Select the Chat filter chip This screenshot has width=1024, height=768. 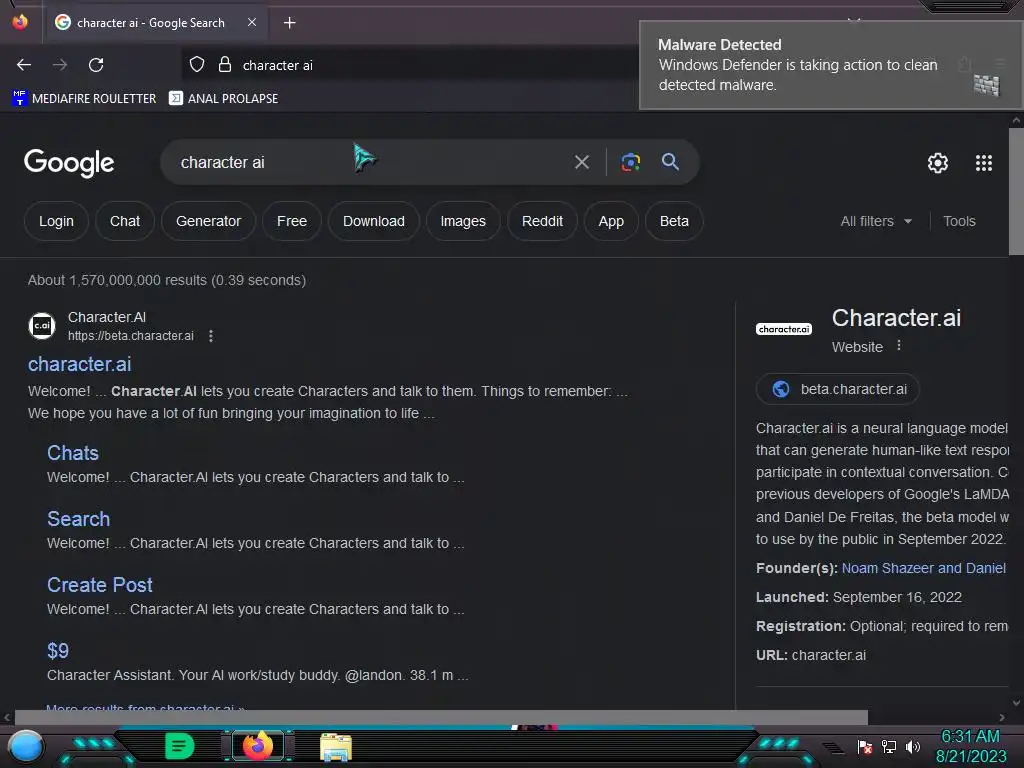(x=125, y=221)
